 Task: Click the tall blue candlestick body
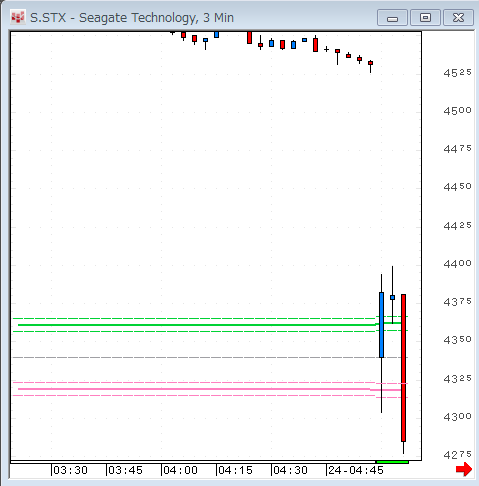point(381,325)
